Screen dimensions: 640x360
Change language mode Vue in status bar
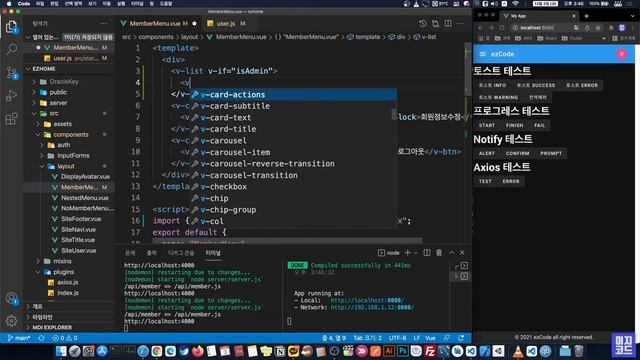tap(430, 338)
